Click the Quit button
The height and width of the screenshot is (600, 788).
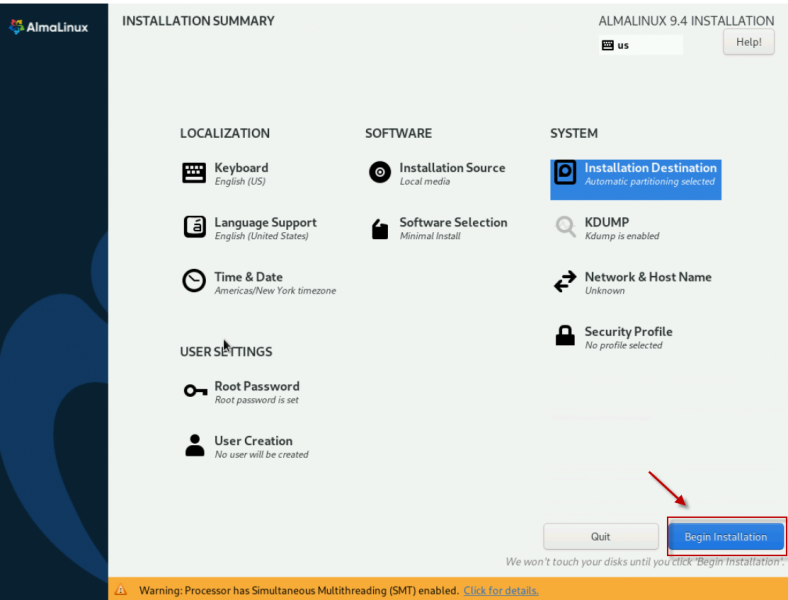(601, 537)
